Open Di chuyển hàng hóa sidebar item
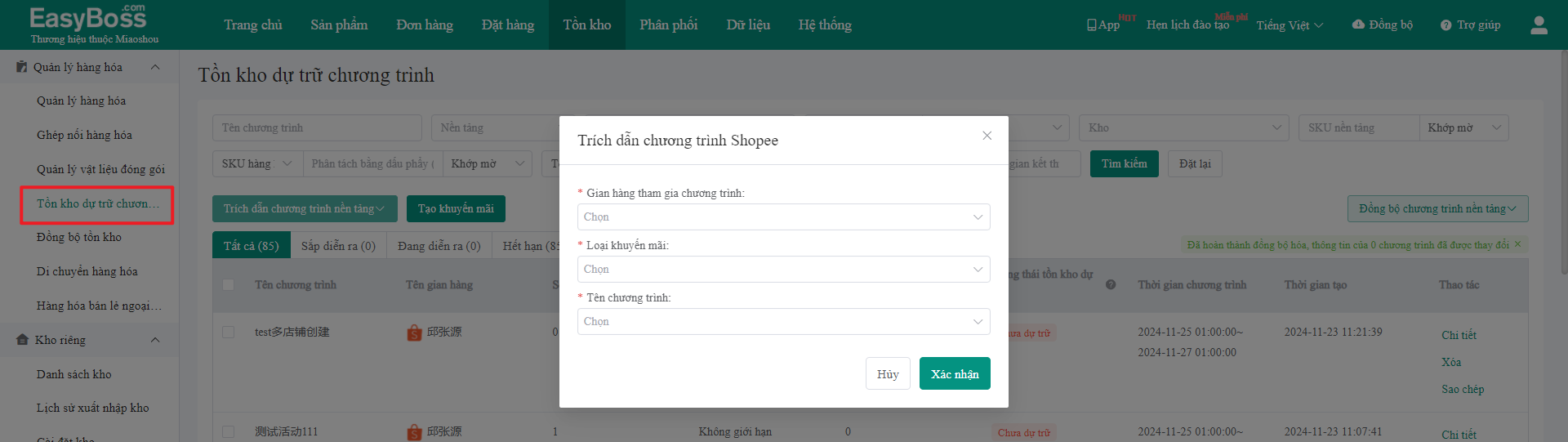The width and height of the screenshot is (1568, 442). tap(87, 271)
